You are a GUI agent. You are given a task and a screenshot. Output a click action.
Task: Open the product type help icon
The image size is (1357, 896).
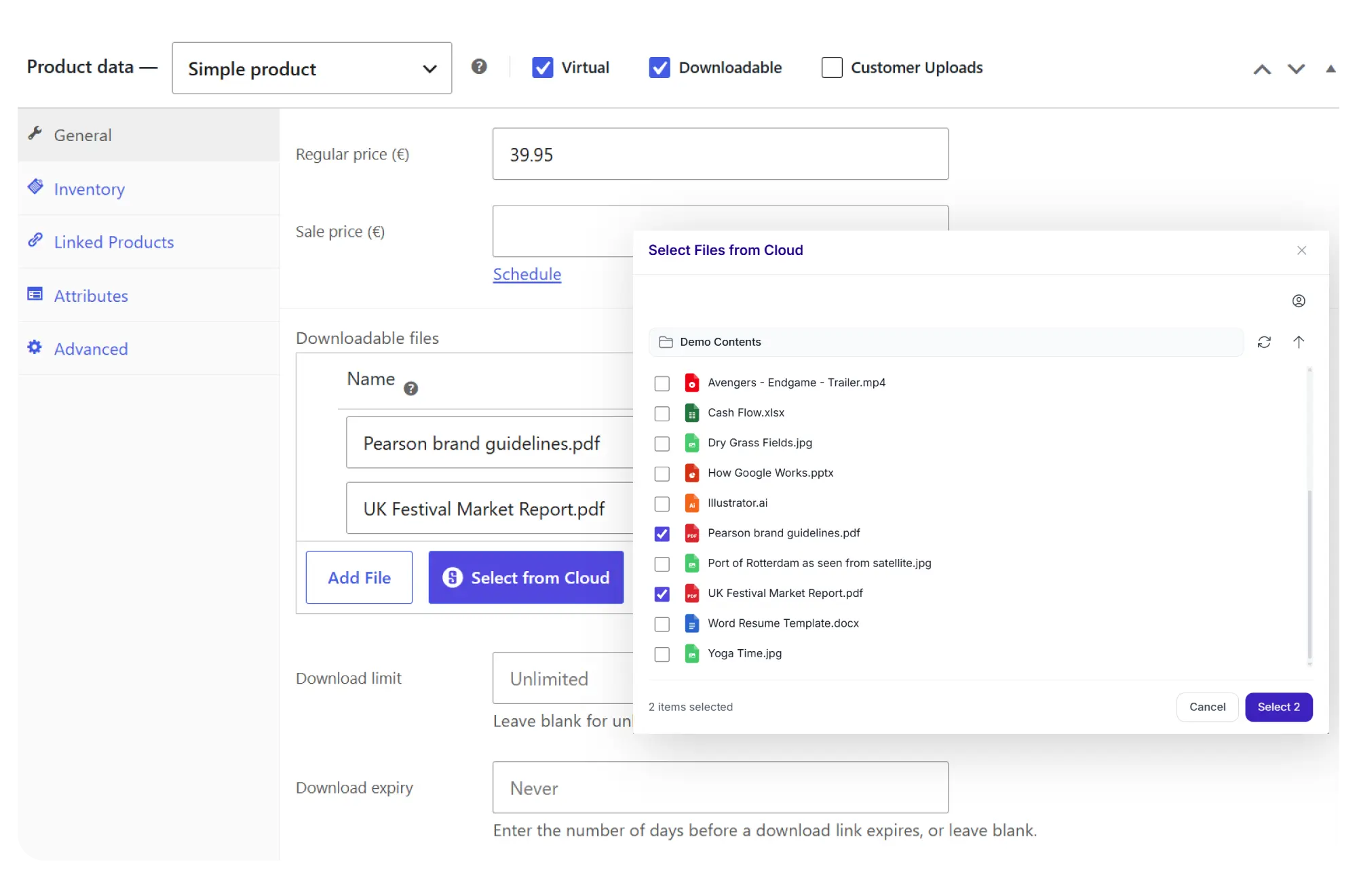pos(479,66)
